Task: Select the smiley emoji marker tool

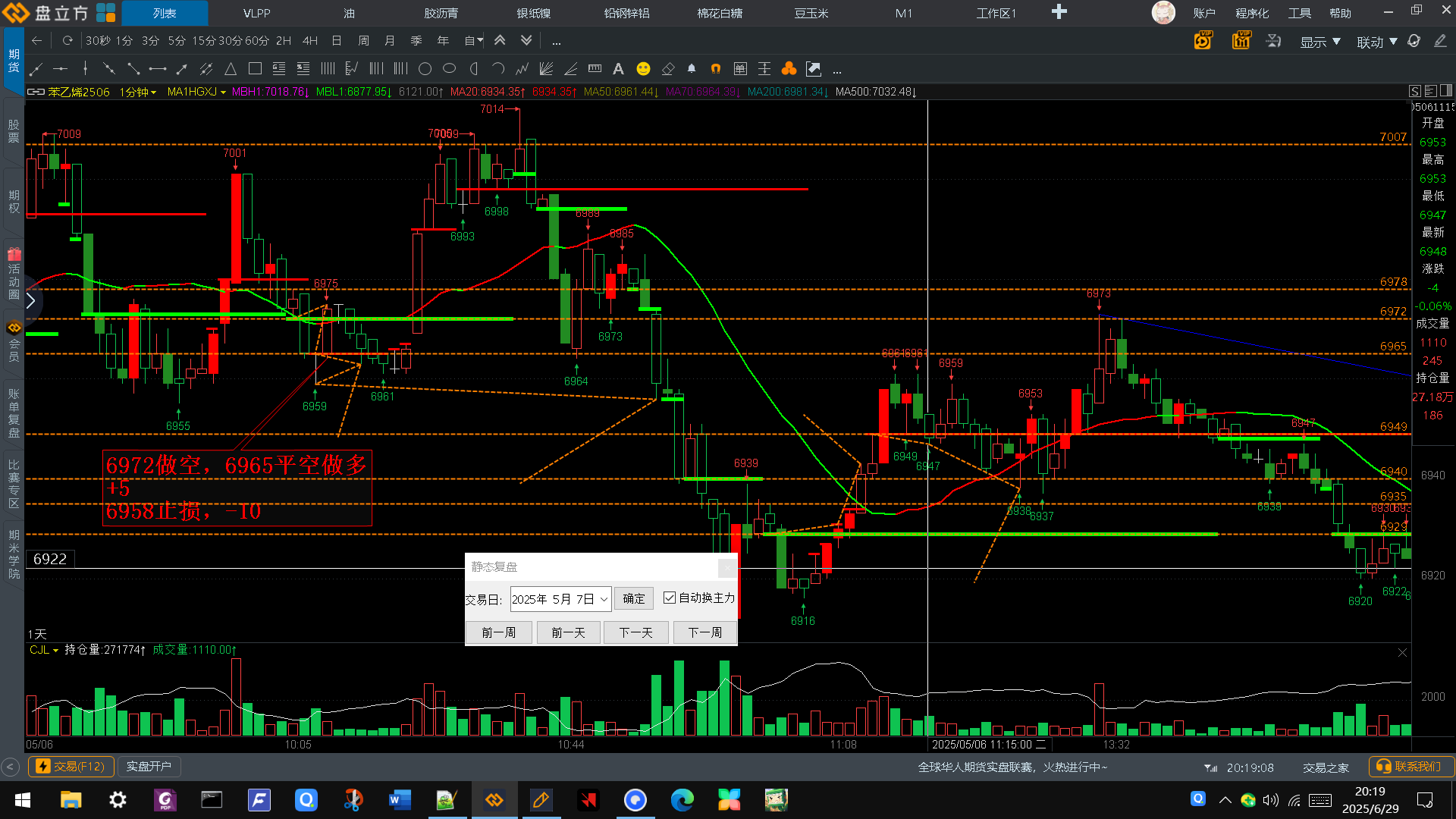Action: (x=643, y=69)
